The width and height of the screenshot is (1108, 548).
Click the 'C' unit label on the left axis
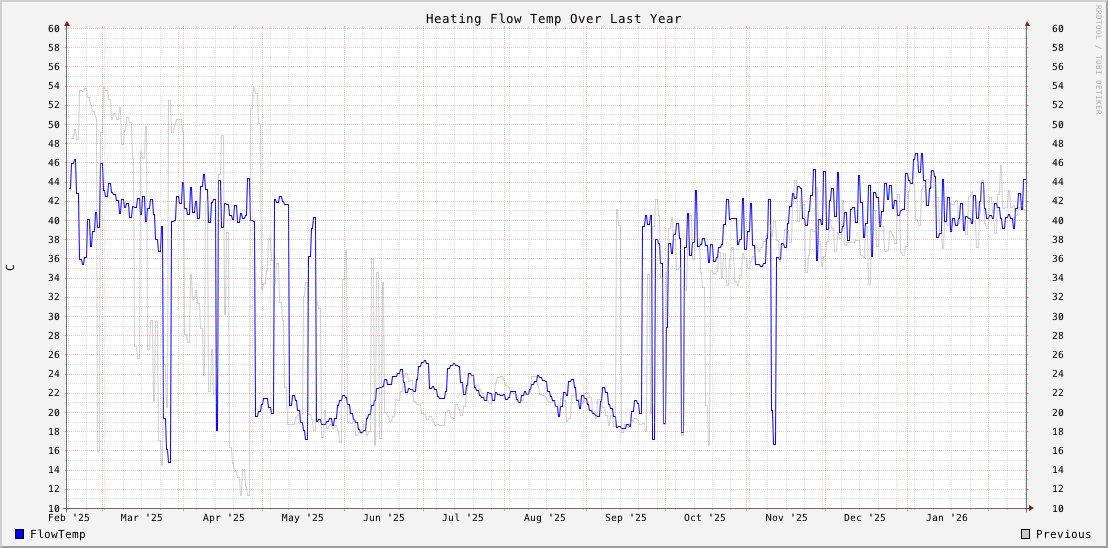tap(11, 267)
